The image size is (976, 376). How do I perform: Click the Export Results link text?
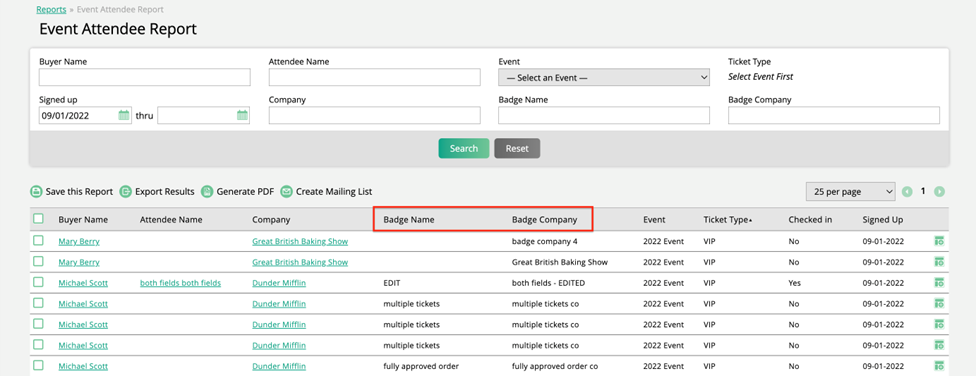click(165, 192)
